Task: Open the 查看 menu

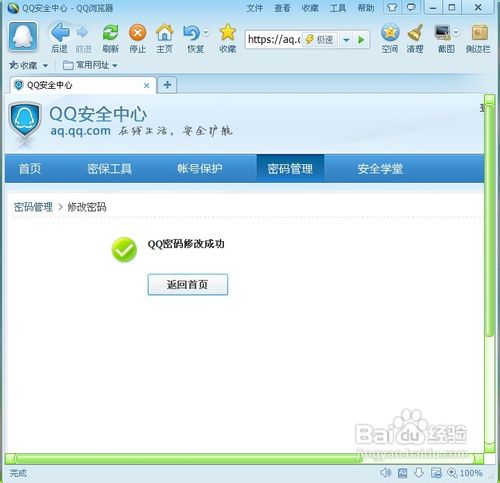Action: tap(282, 8)
